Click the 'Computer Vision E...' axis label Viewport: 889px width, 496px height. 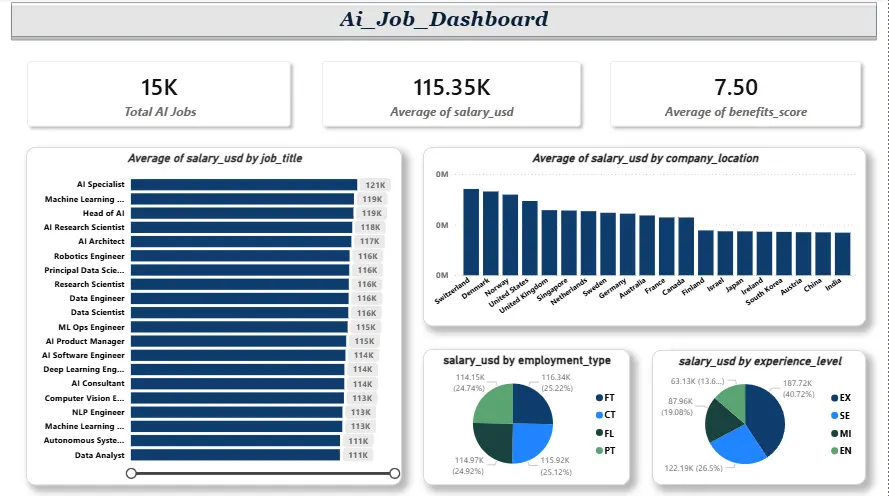[84, 398]
